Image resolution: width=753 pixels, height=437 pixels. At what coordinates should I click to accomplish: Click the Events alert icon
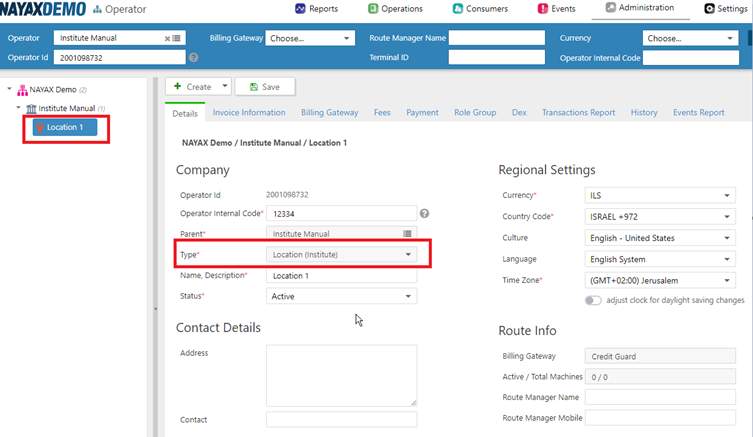543,9
